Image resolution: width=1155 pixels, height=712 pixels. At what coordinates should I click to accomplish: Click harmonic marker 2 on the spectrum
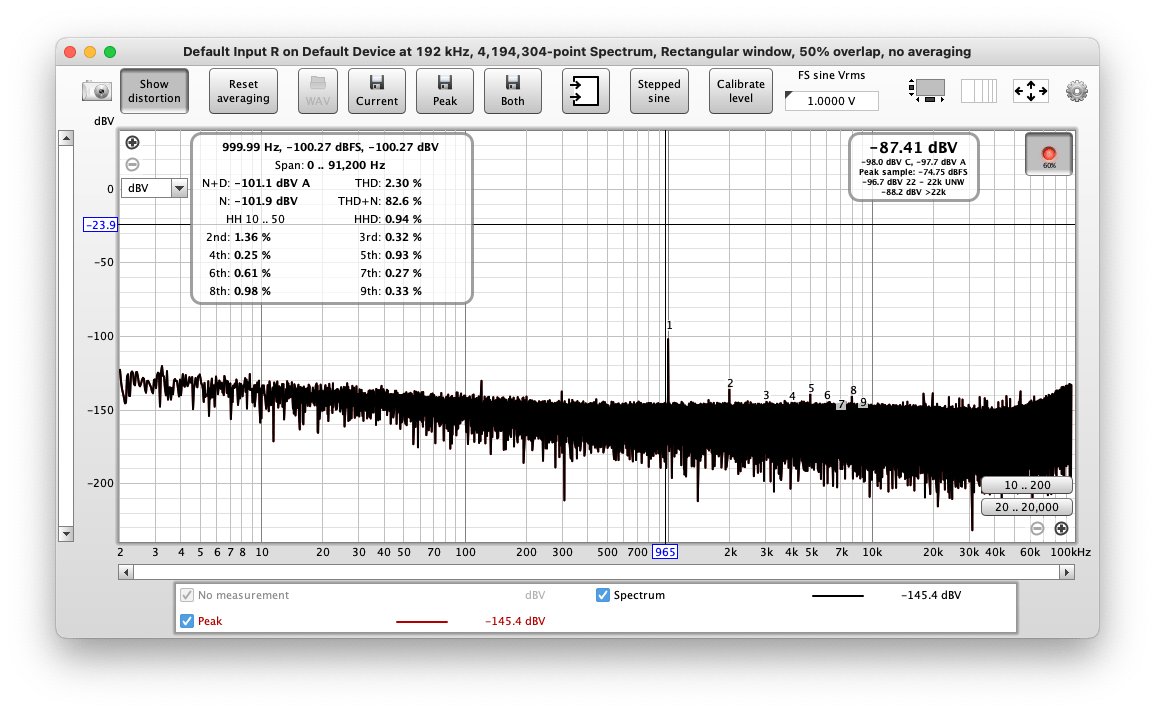[x=730, y=383]
